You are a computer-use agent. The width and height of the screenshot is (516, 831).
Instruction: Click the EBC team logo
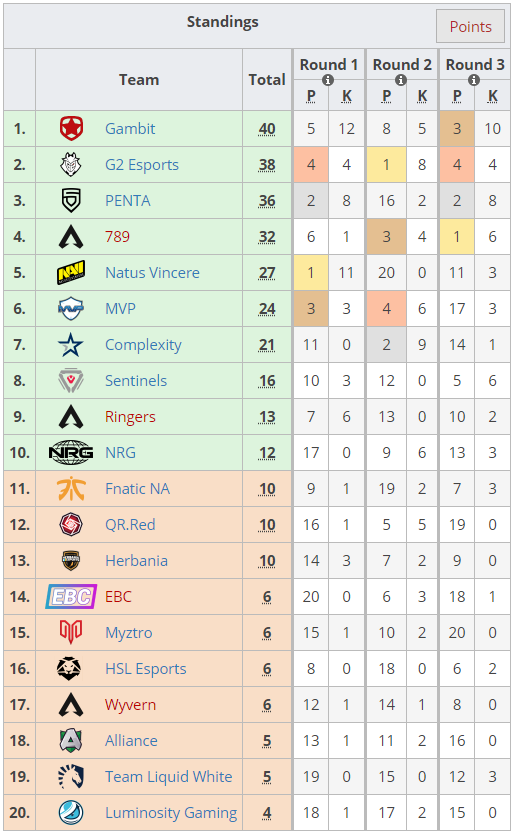pyautogui.click(x=71, y=597)
